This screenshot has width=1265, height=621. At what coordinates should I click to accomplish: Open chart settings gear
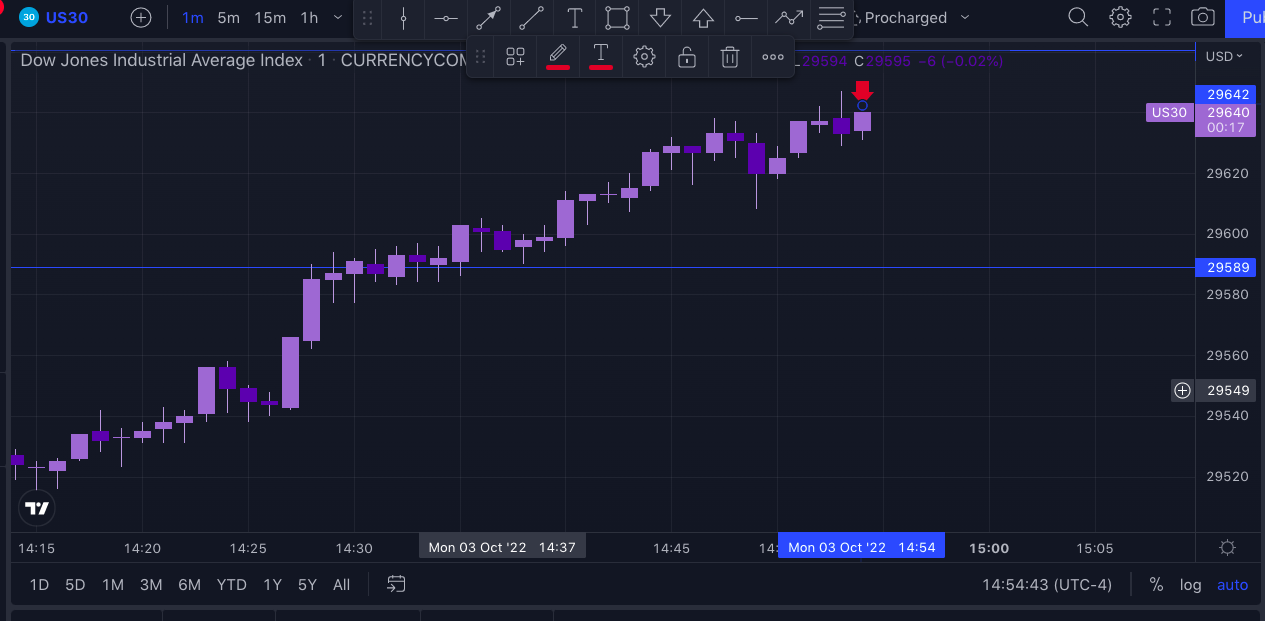click(x=1120, y=17)
